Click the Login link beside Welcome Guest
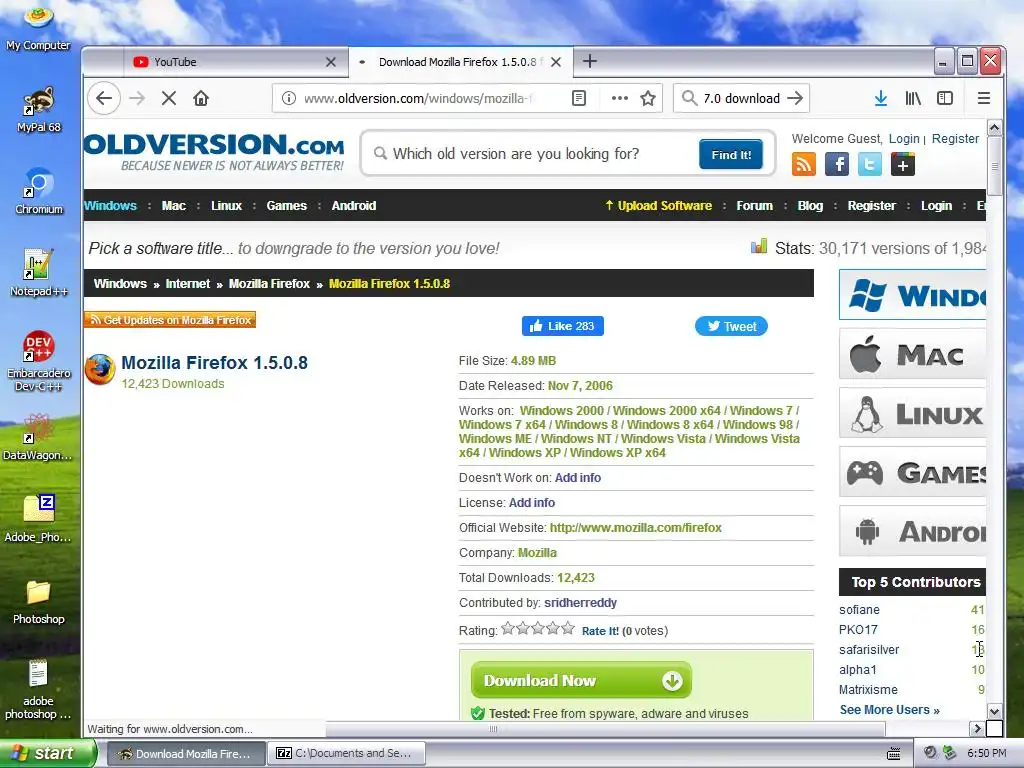1024x768 pixels. [904, 139]
